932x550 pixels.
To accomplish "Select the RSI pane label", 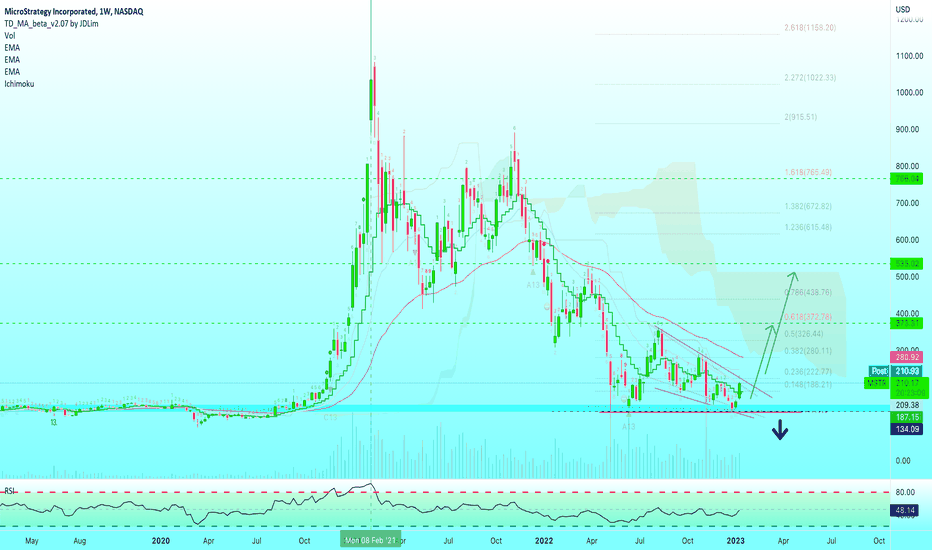I will click(10, 491).
